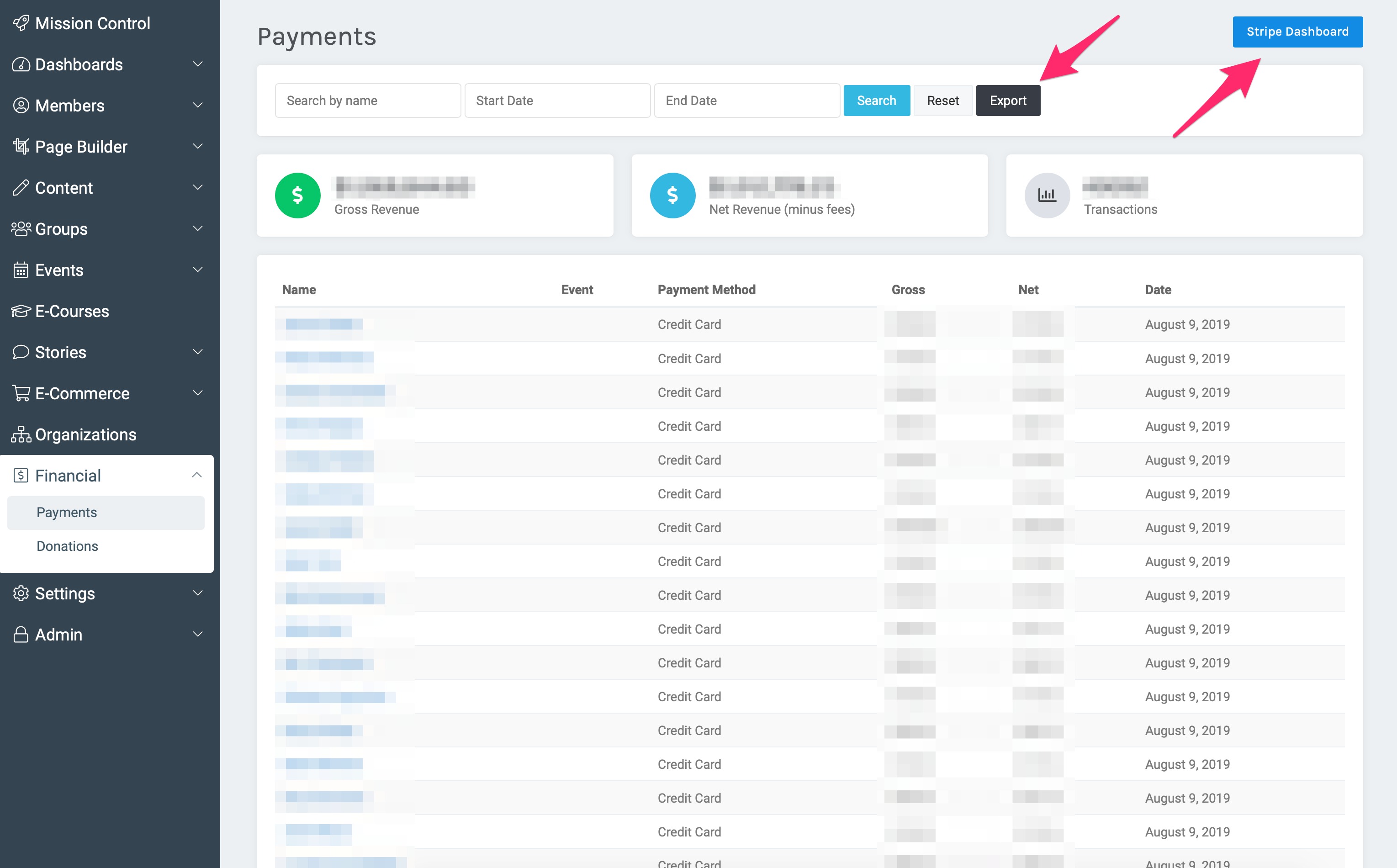This screenshot has width=1397, height=868.
Task: Click the Dashboards gauge icon
Action: point(21,64)
